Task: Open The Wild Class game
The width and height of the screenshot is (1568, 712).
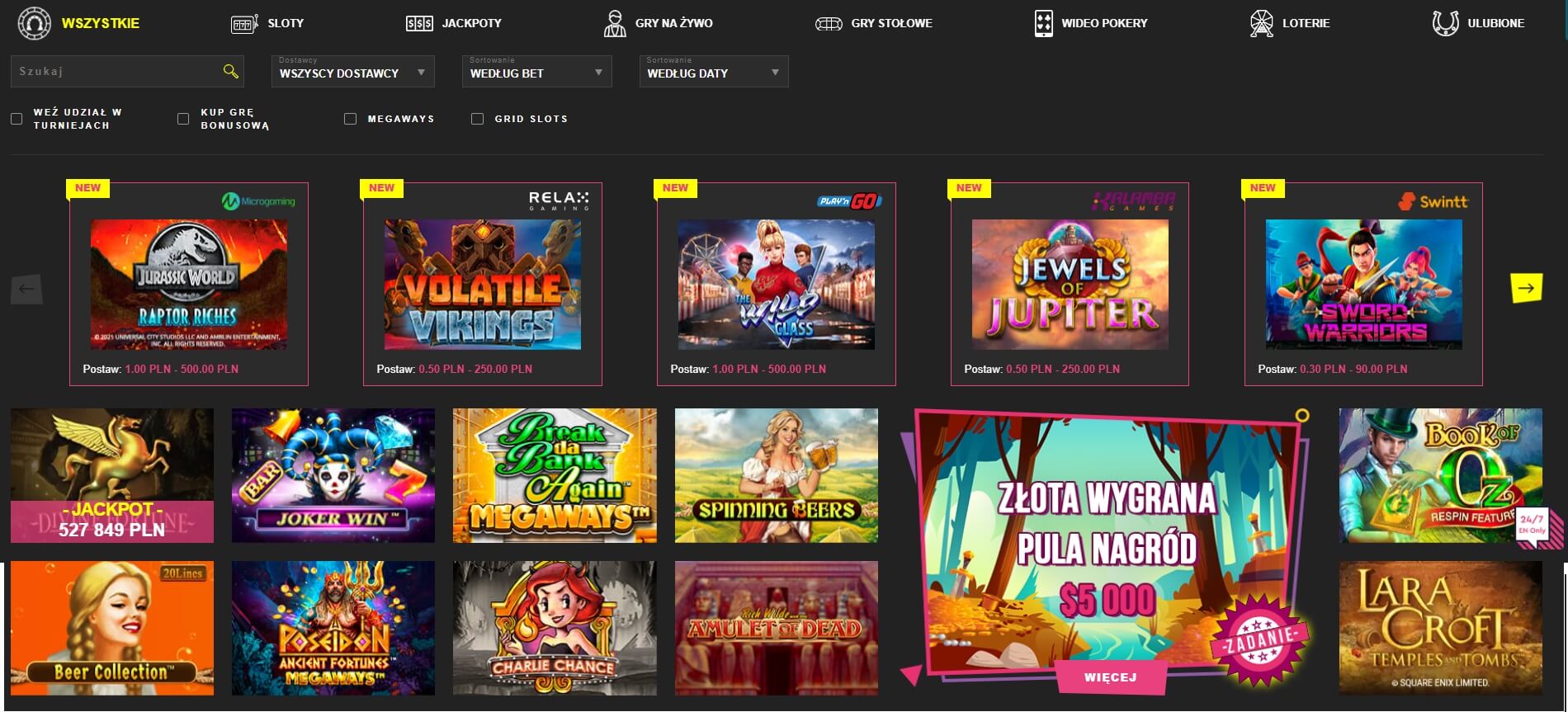Action: [x=777, y=284]
